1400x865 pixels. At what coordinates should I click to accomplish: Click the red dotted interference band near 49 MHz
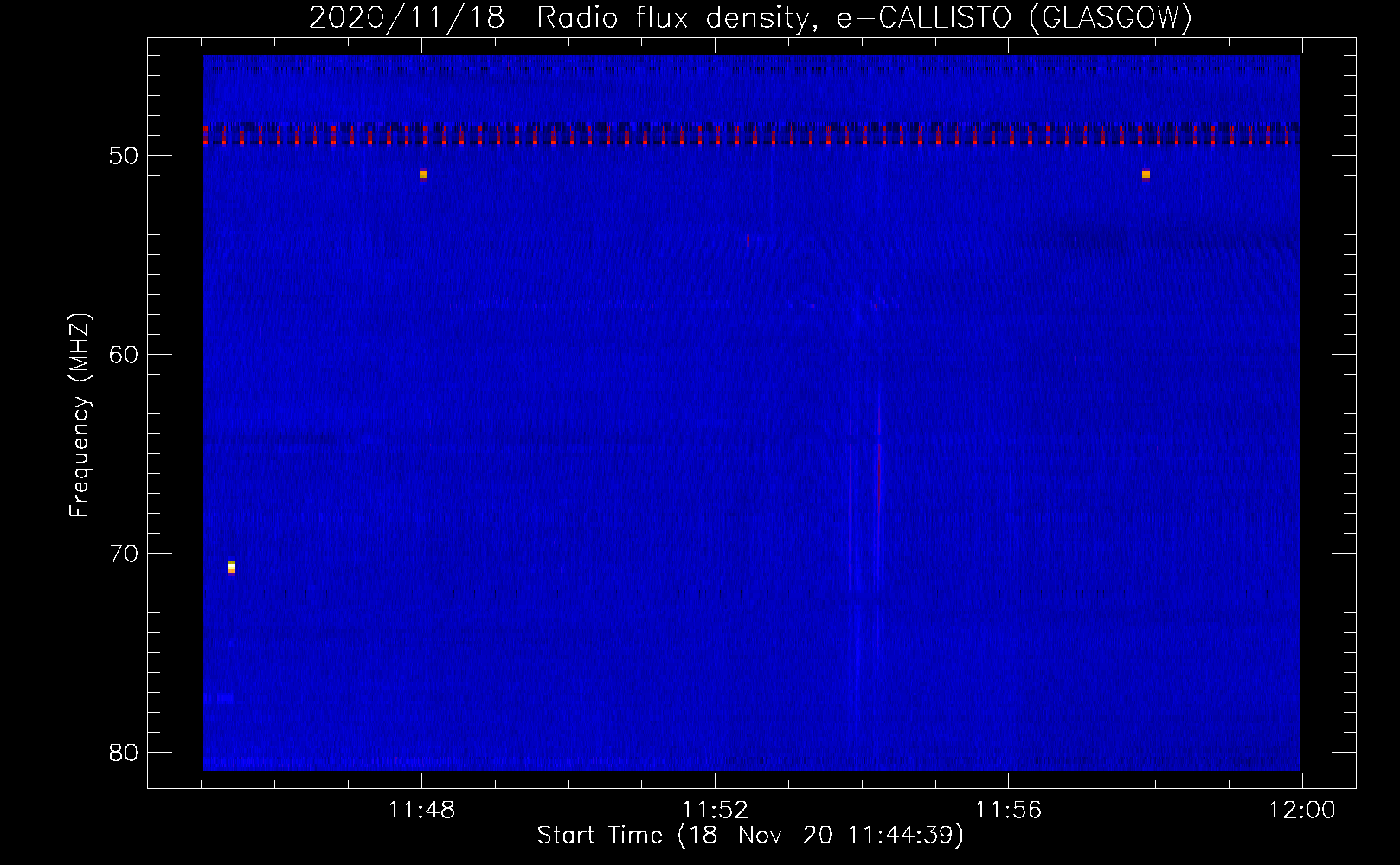tap(751, 135)
